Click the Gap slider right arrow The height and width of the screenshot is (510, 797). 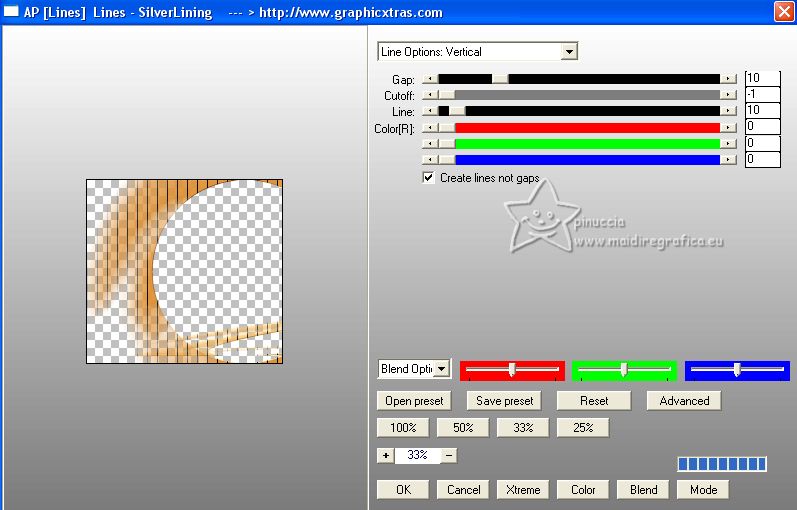click(728, 79)
